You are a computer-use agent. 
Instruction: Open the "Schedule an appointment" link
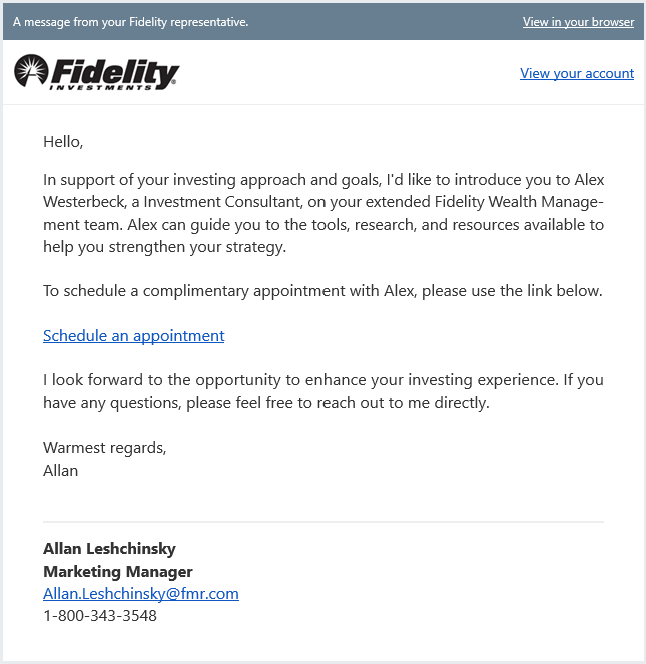pyautogui.click(x=133, y=336)
